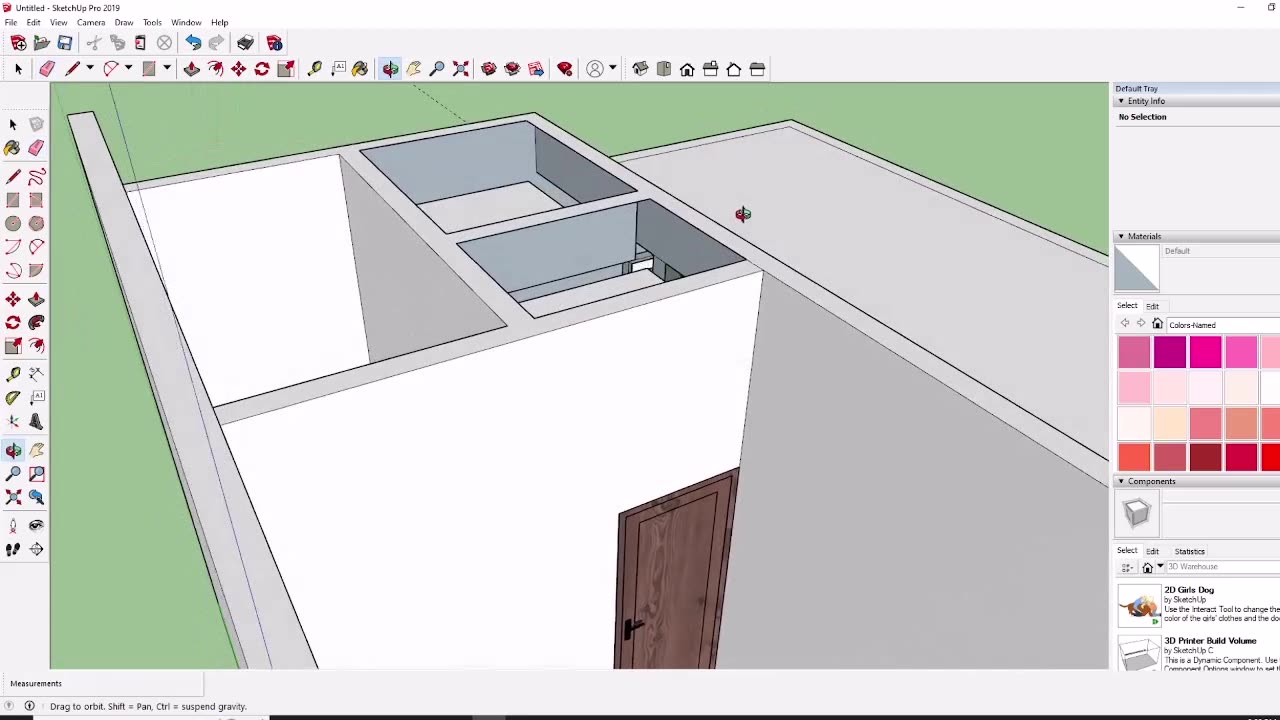Select the Axes tool

pyautogui.click(x=13, y=421)
